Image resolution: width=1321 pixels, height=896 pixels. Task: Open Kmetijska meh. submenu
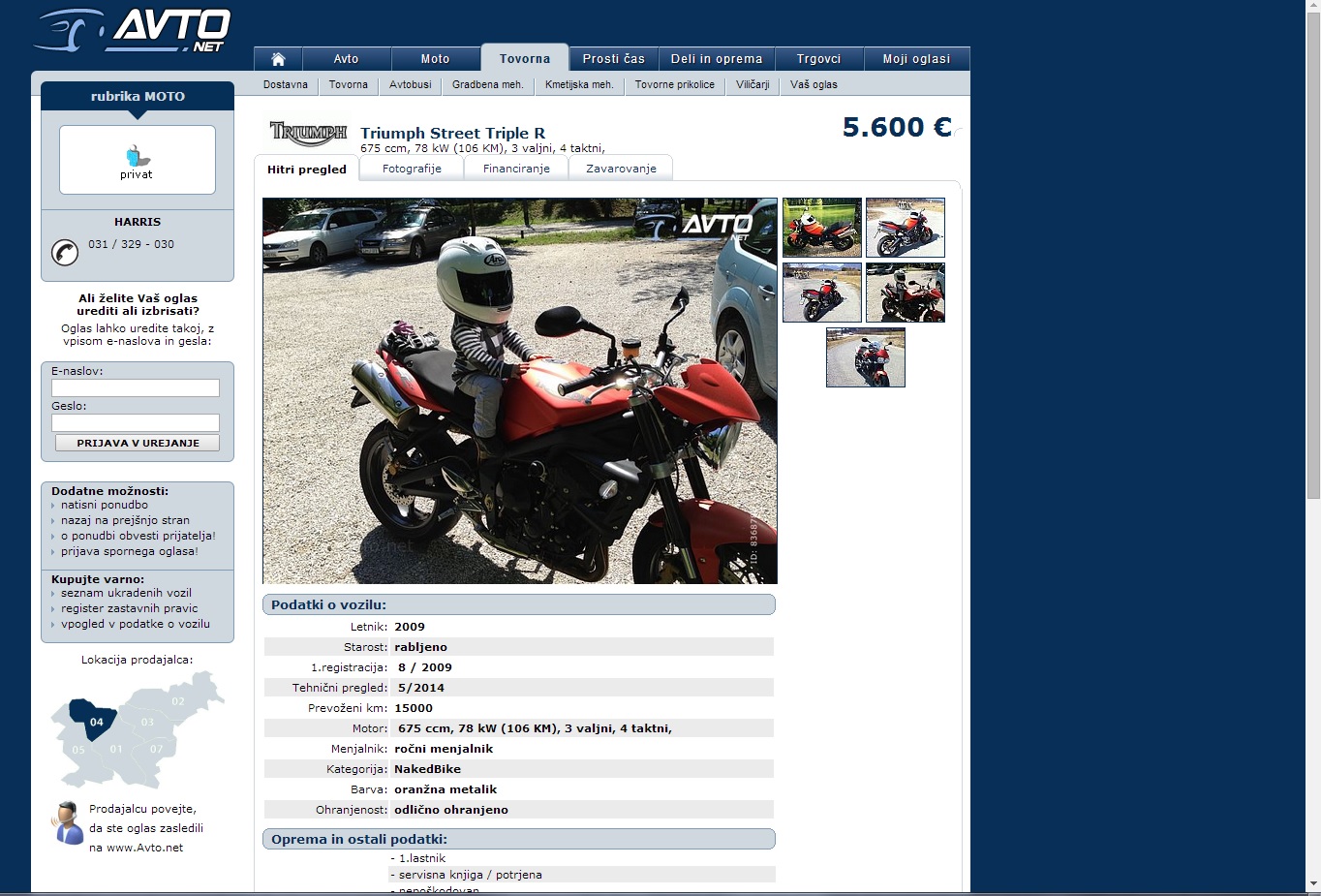(579, 84)
